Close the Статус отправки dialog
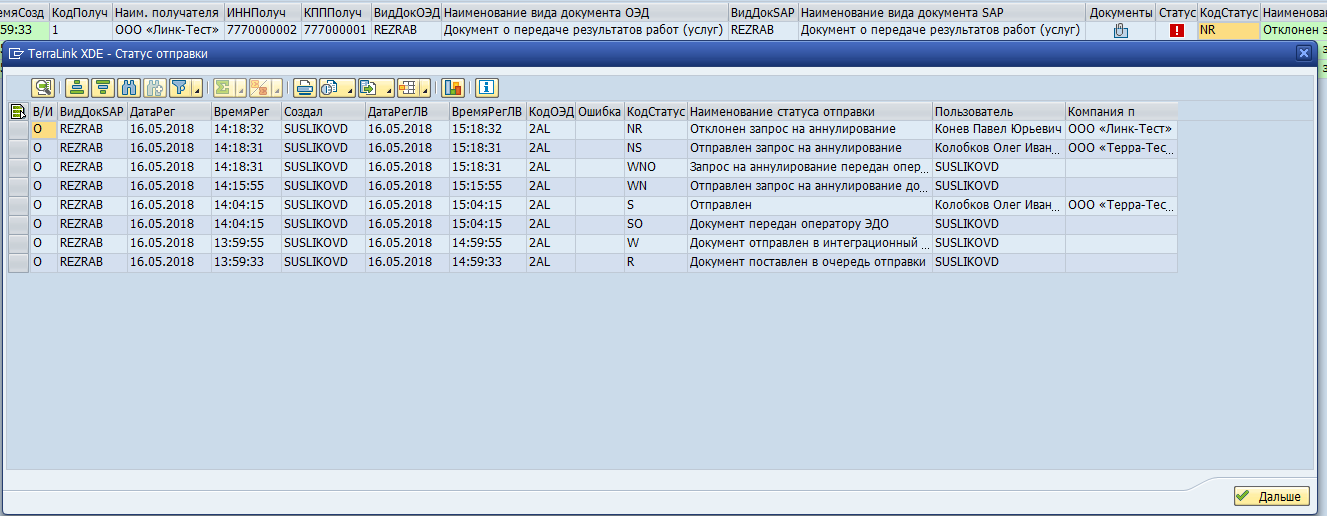The width and height of the screenshot is (1327, 516). (x=1303, y=53)
